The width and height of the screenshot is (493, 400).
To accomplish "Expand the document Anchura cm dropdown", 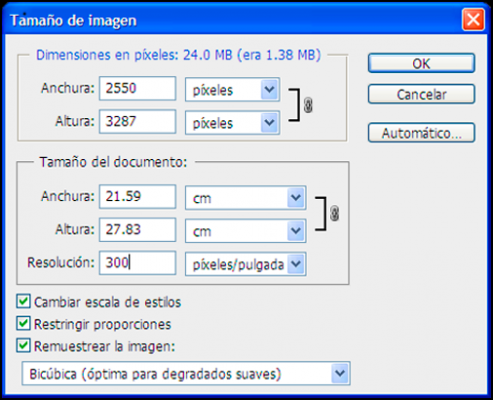I will click(246, 198).
